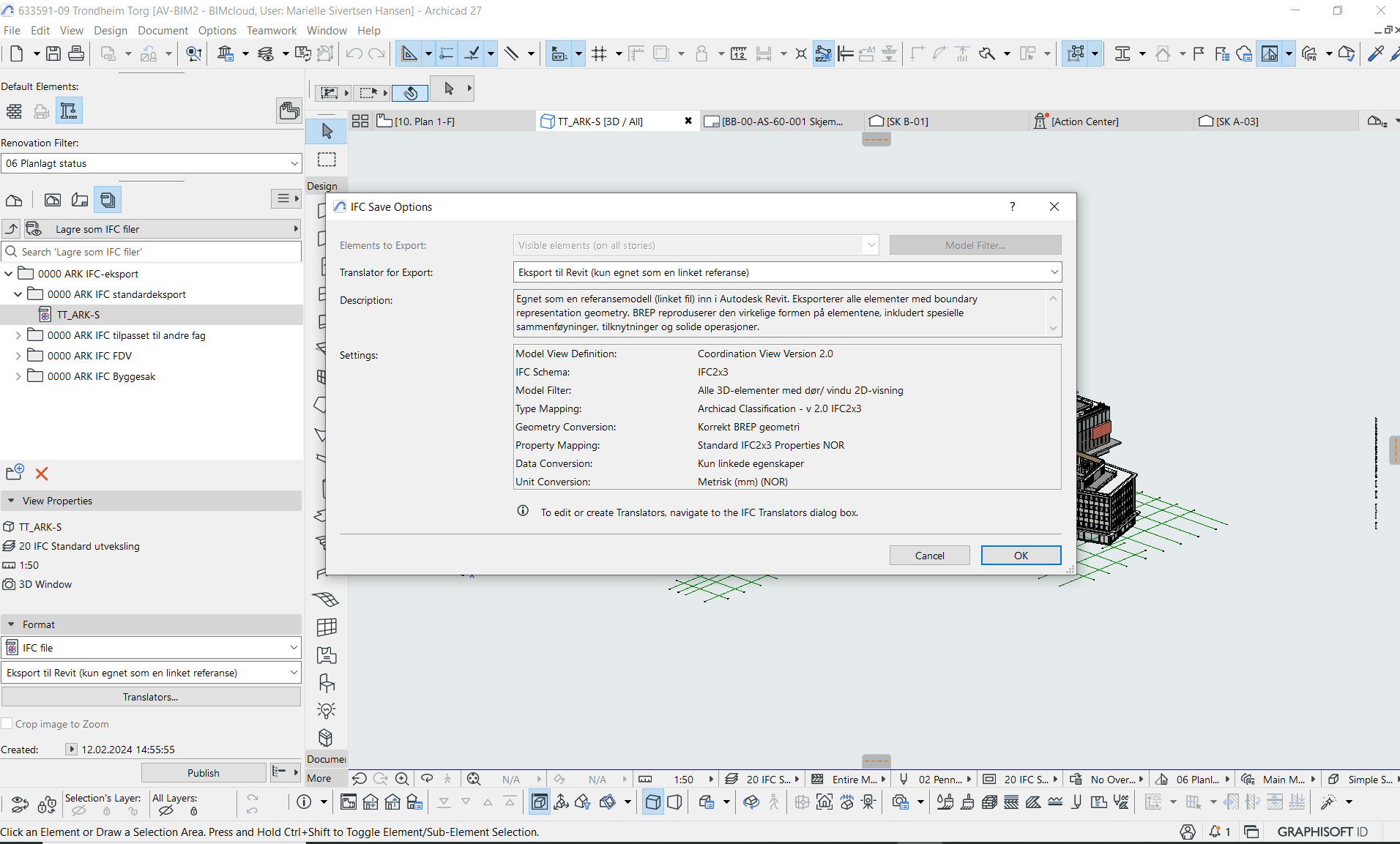Delete publisher item with the red X
The image size is (1400, 844).
pos(42,474)
